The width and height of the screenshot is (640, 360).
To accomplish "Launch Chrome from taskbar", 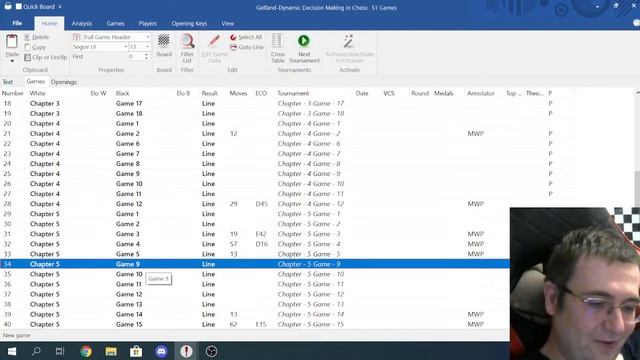I will click(x=86, y=351).
